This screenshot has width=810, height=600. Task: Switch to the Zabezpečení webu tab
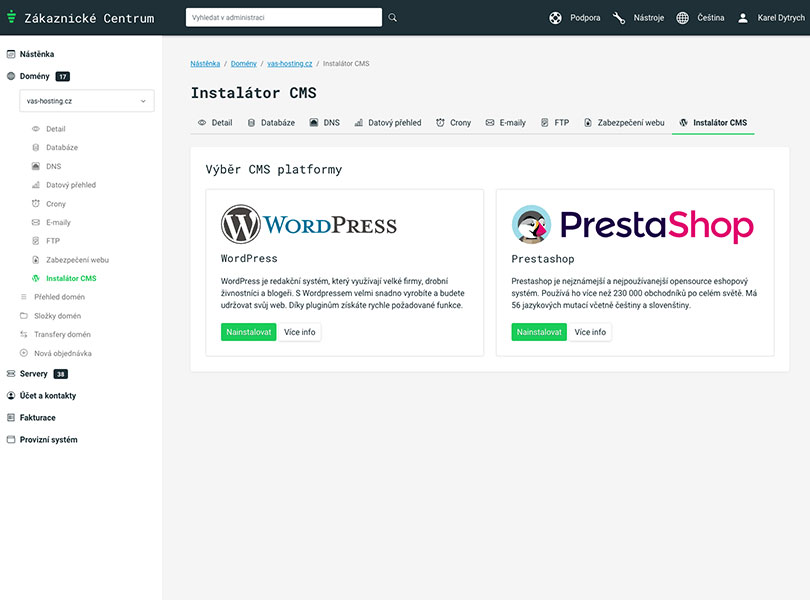pyautogui.click(x=624, y=122)
